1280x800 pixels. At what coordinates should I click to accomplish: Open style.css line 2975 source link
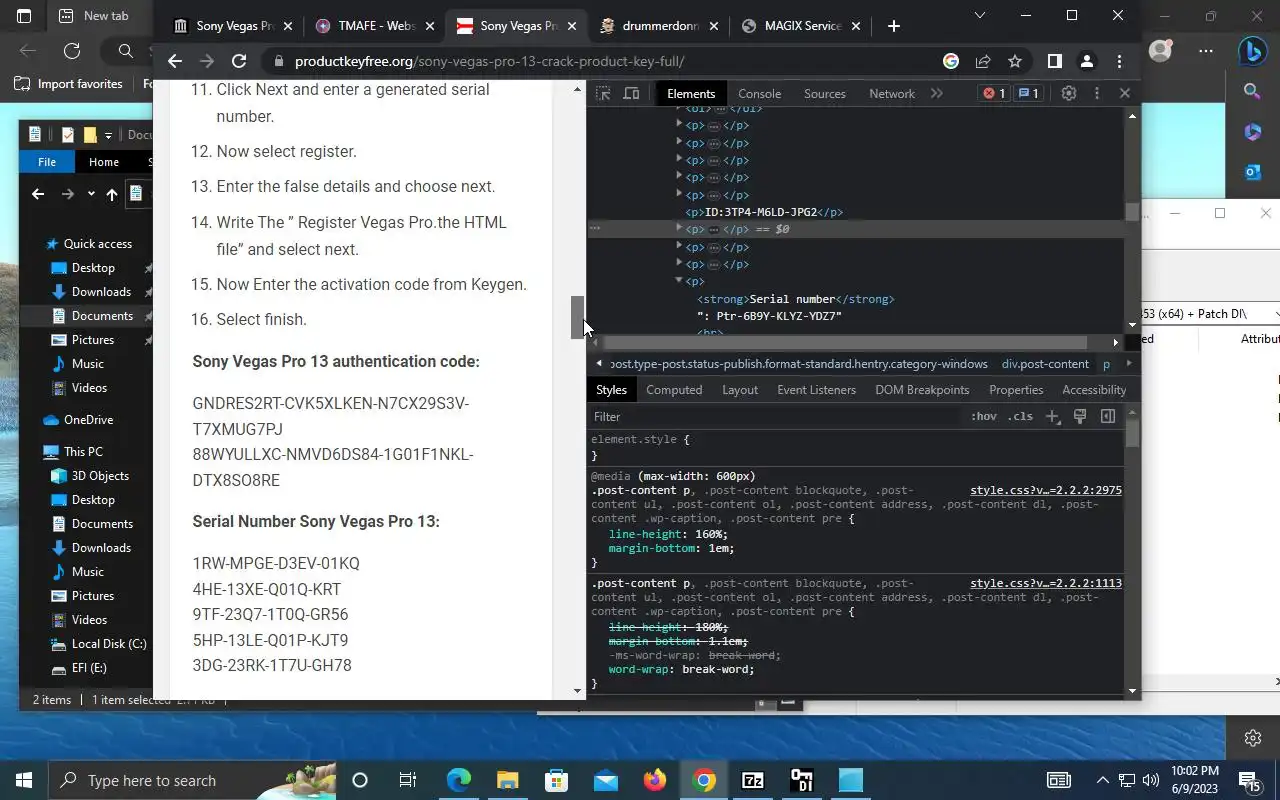click(1046, 490)
